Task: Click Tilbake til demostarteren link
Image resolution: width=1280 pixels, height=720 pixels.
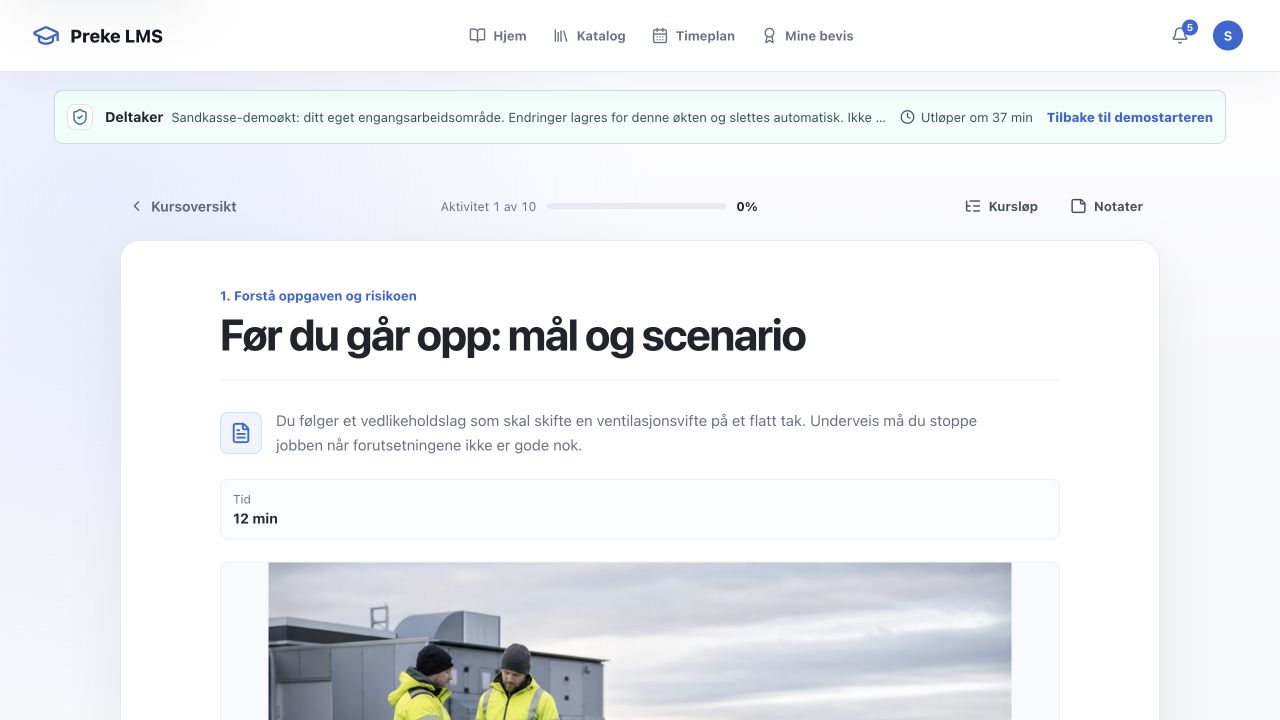Action: coord(1130,117)
